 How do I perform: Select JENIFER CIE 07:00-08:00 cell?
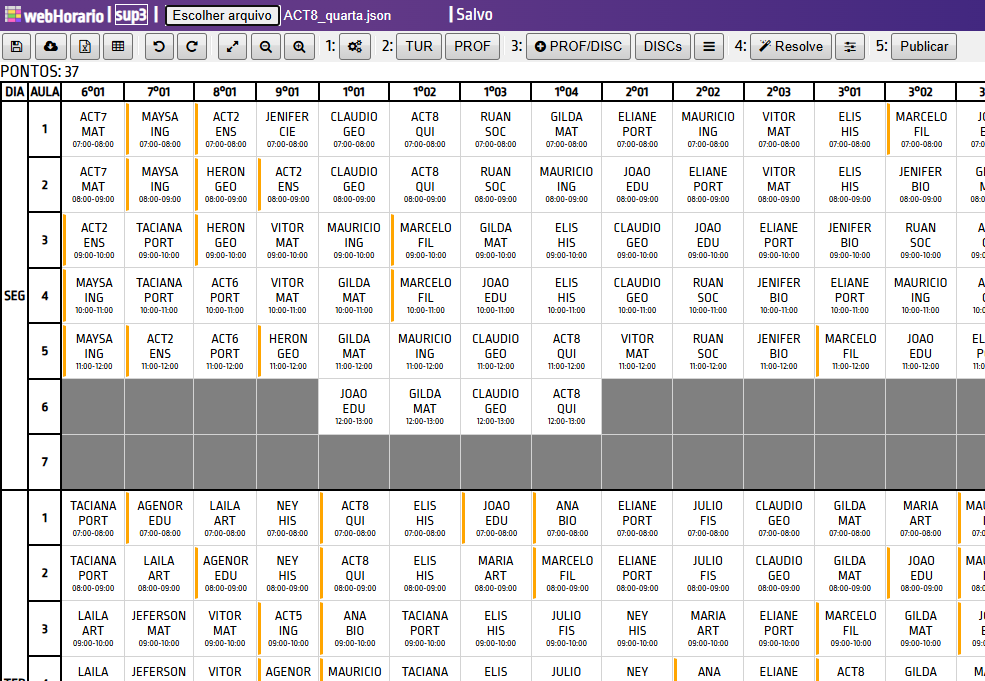click(288, 129)
